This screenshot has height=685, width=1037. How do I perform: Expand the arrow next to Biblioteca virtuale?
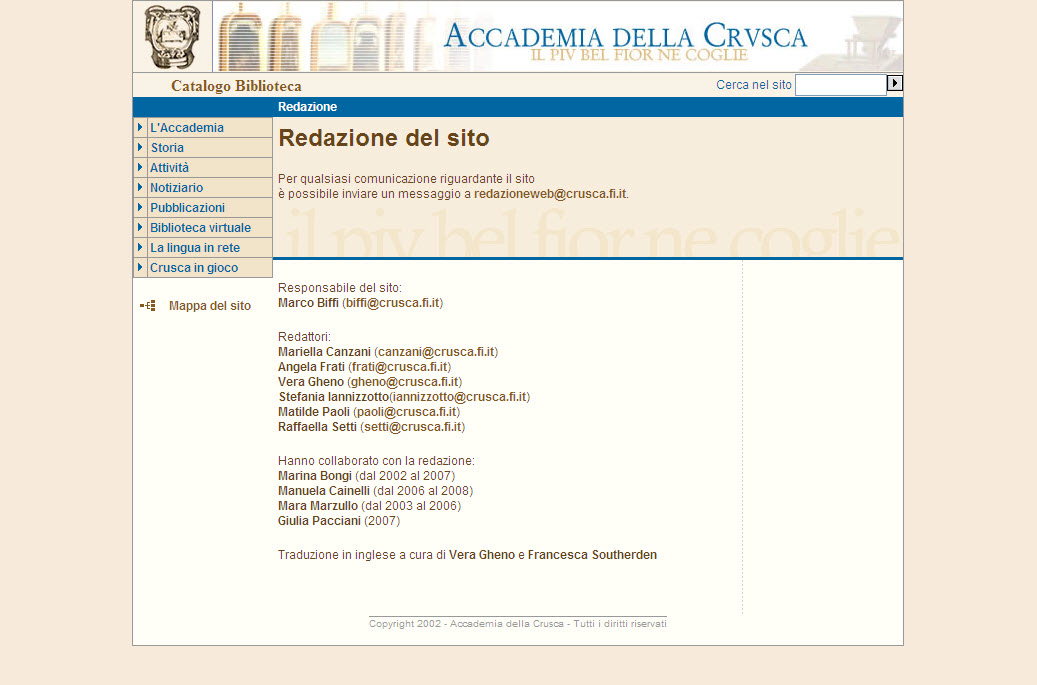click(140, 227)
